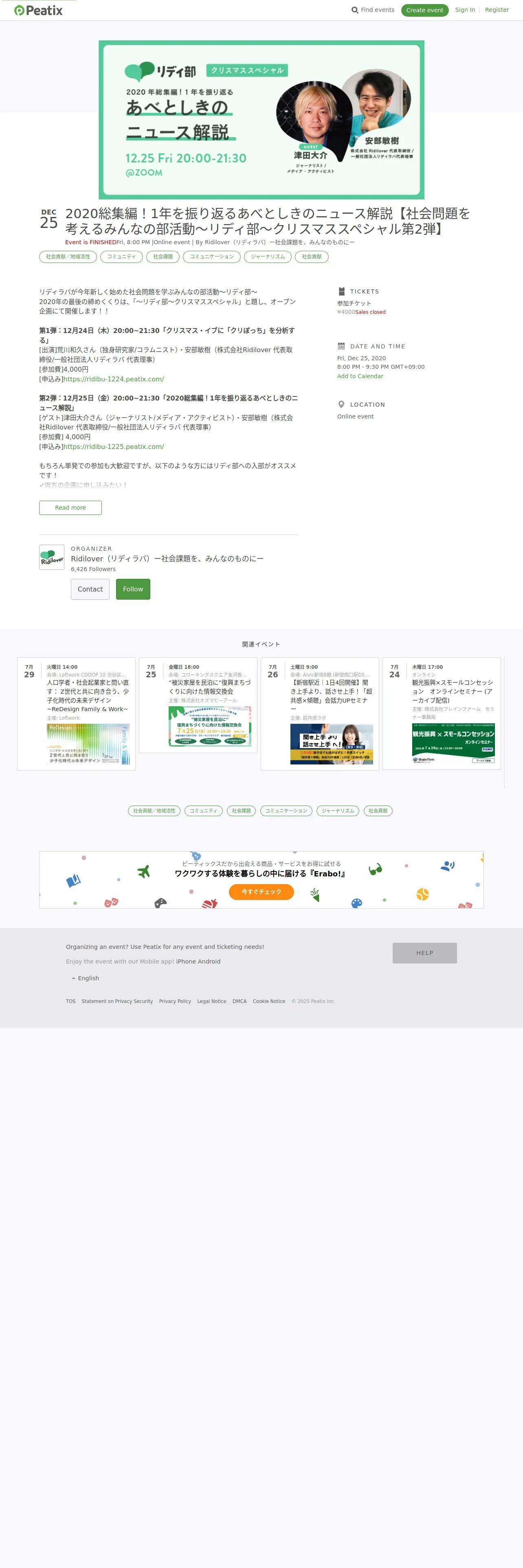
Task: Open the ReDesign event thumbnail image
Action: (x=88, y=745)
